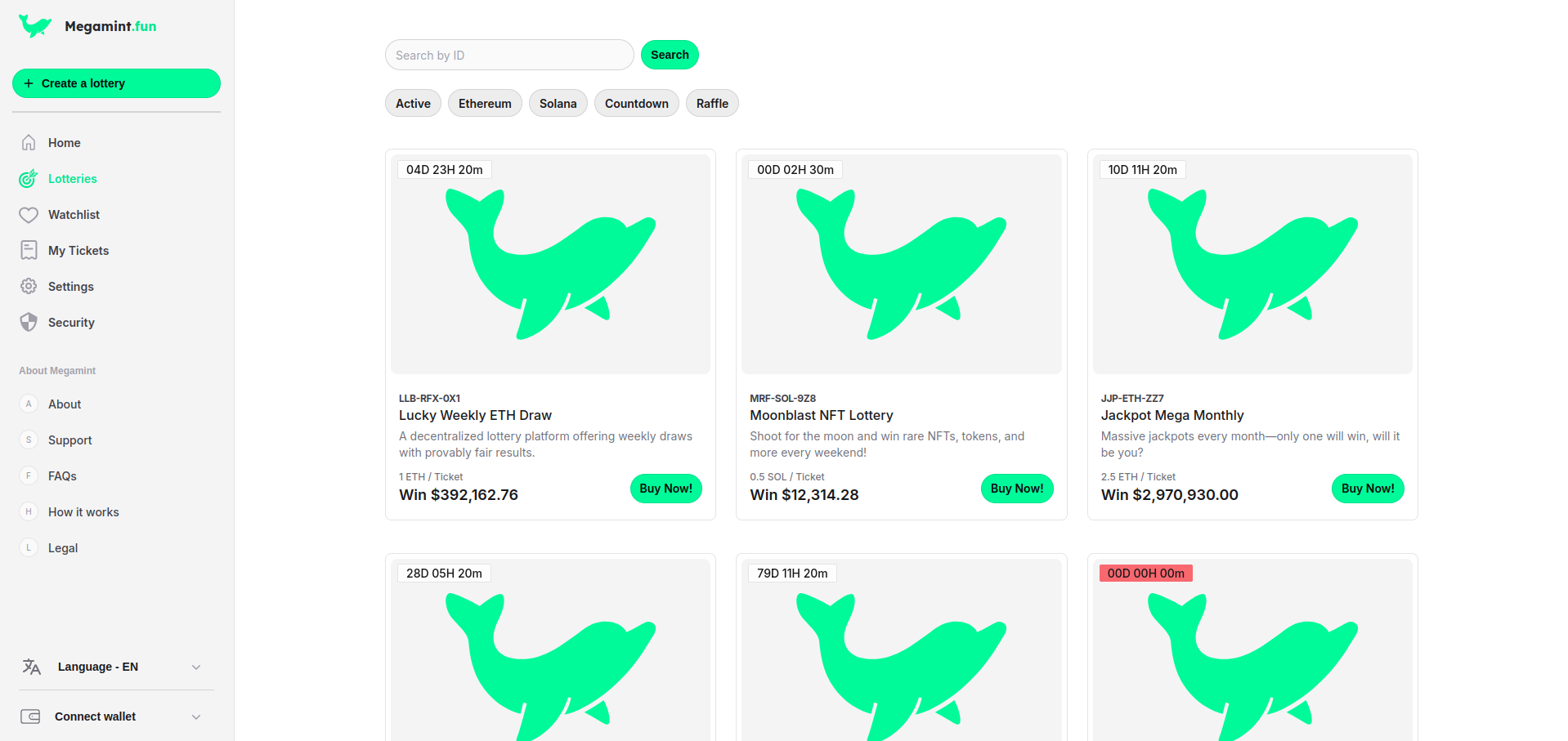Click the Lotteries target icon
This screenshot has height=741, width=1568.
[x=29, y=179]
